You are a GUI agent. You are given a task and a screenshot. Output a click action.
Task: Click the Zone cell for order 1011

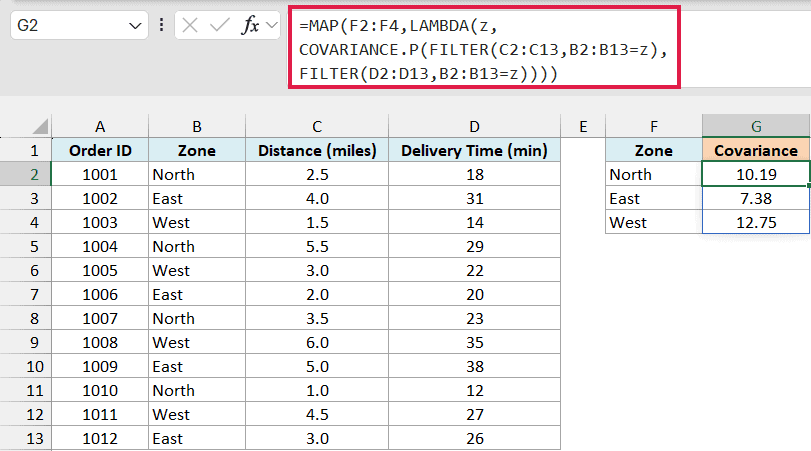click(197, 414)
